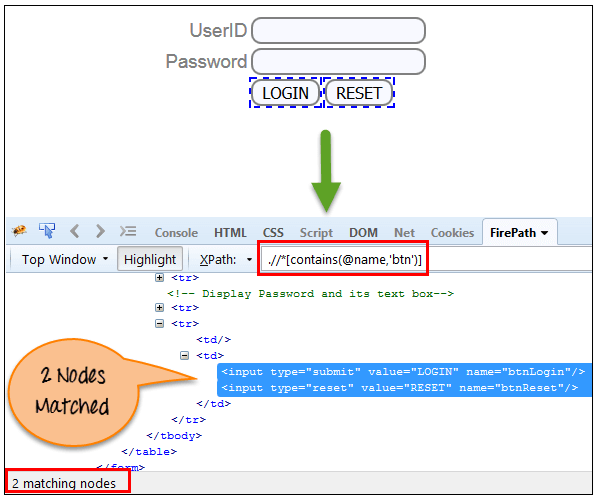Image resolution: width=597 pixels, height=499 pixels.
Task: Toggle the Highlight button in FirePath
Action: coord(150,260)
